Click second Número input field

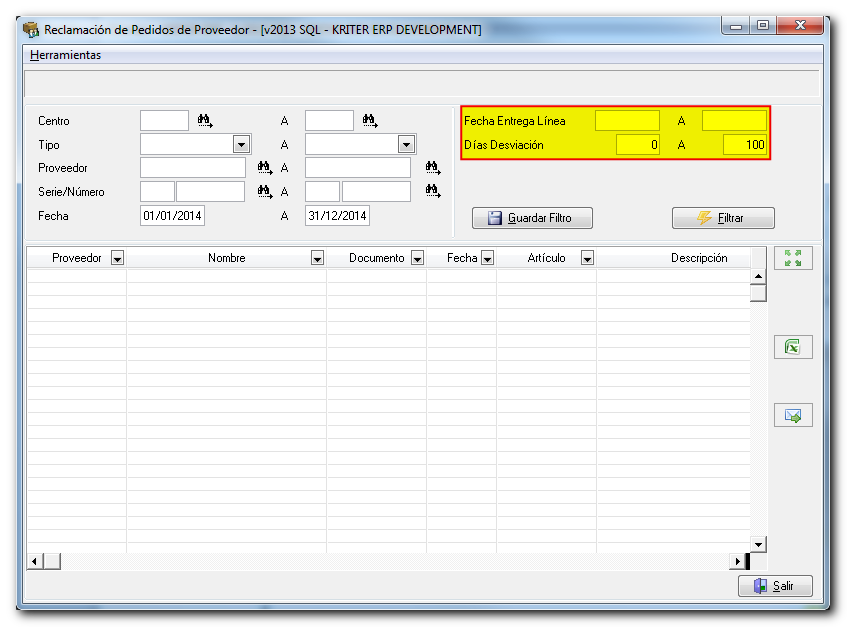pos(377,192)
